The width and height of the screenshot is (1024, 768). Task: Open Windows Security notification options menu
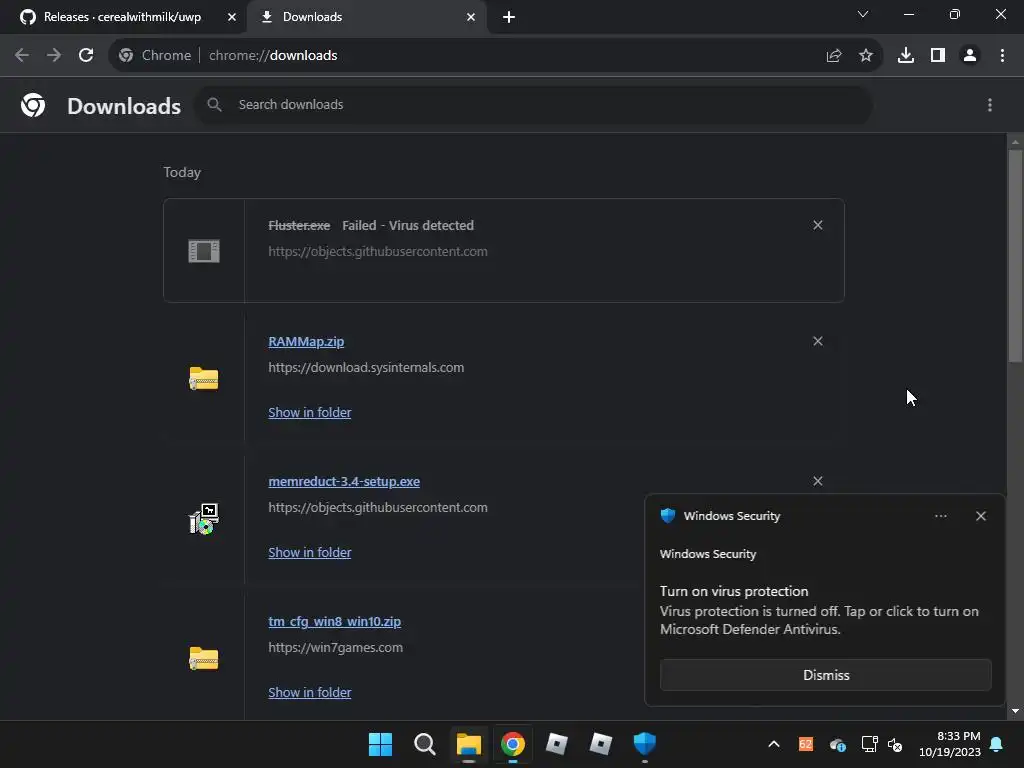[940, 516]
